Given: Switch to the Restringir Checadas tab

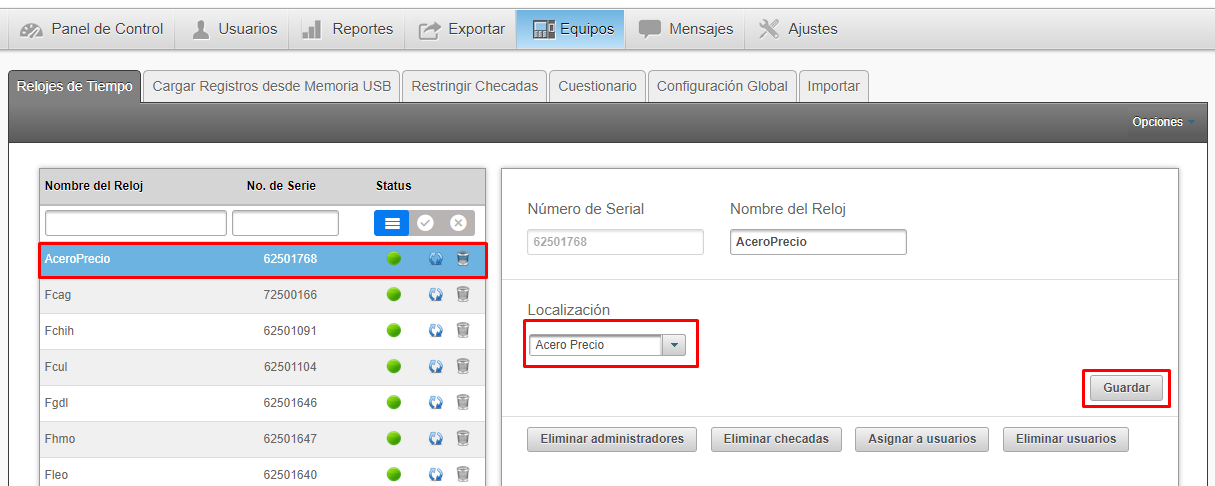Looking at the screenshot, I should point(474,86).
